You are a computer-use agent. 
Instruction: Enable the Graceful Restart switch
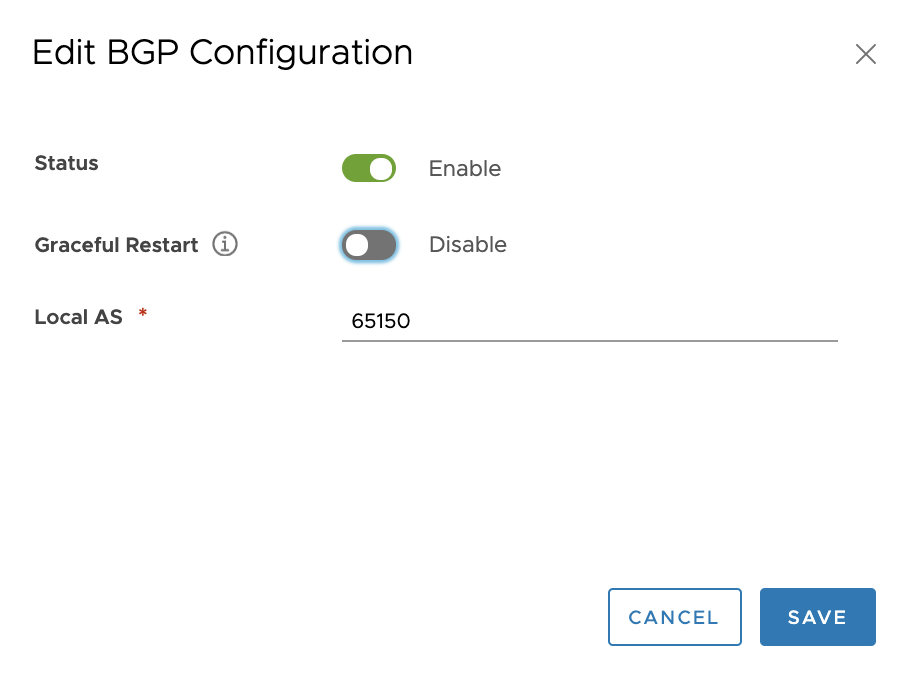click(369, 245)
